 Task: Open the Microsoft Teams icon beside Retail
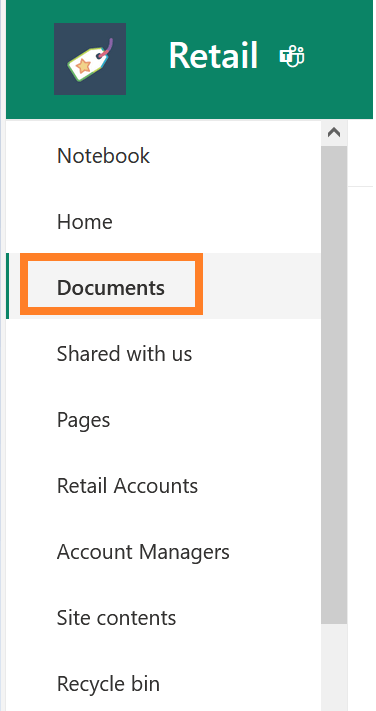click(x=292, y=57)
